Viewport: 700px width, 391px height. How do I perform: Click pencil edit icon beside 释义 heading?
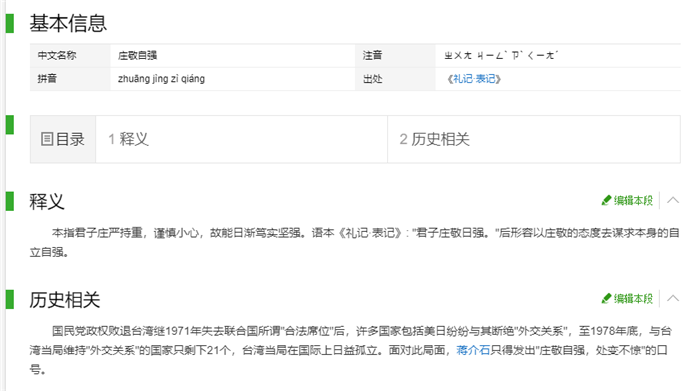pos(606,200)
